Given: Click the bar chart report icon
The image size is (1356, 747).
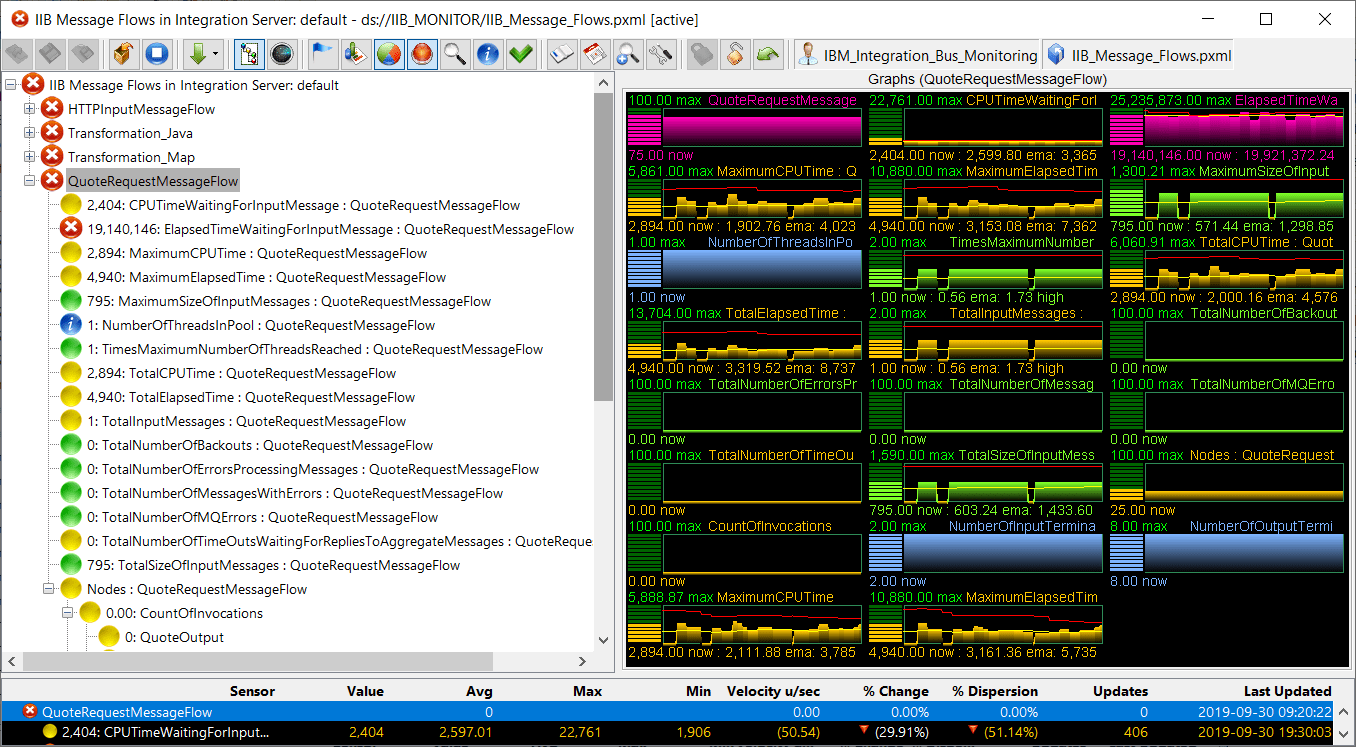Looking at the screenshot, I should click(x=355, y=54).
